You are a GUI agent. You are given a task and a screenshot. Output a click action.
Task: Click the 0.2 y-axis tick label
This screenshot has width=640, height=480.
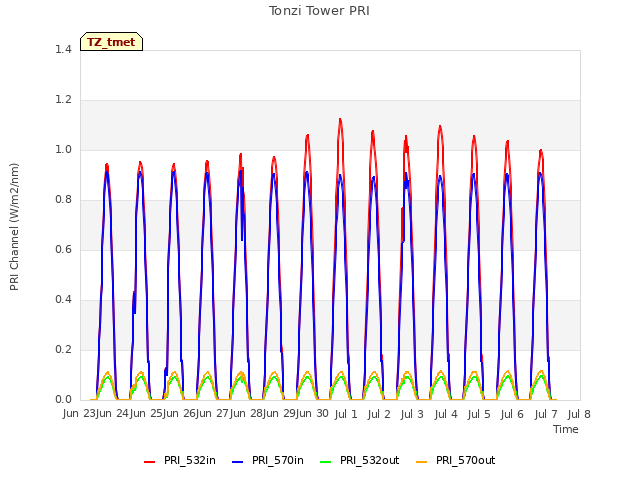point(63,349)
